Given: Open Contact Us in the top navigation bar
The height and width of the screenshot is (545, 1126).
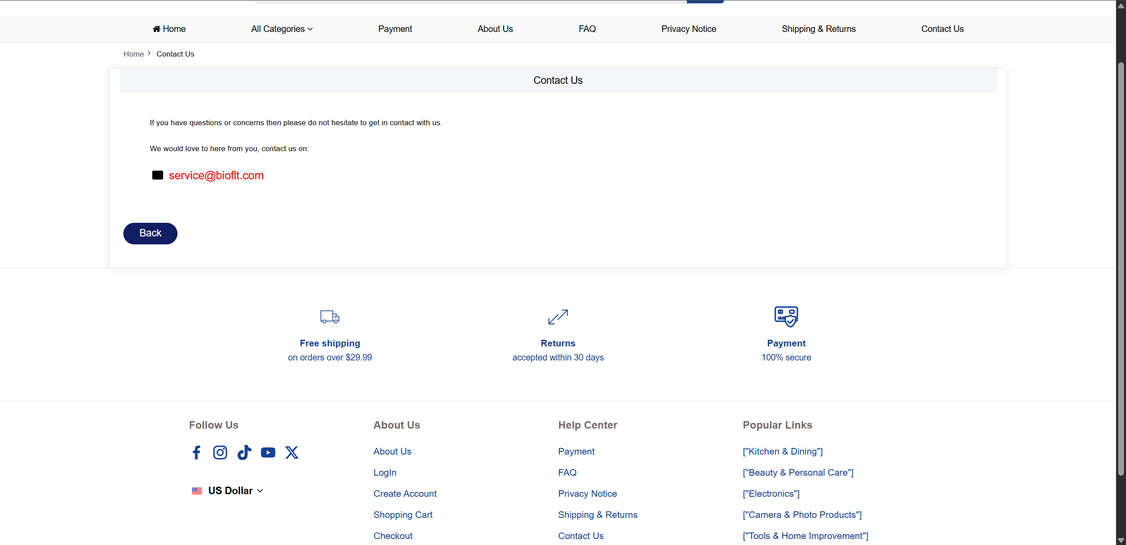Looking at the screenshot, I should [942, 29].
